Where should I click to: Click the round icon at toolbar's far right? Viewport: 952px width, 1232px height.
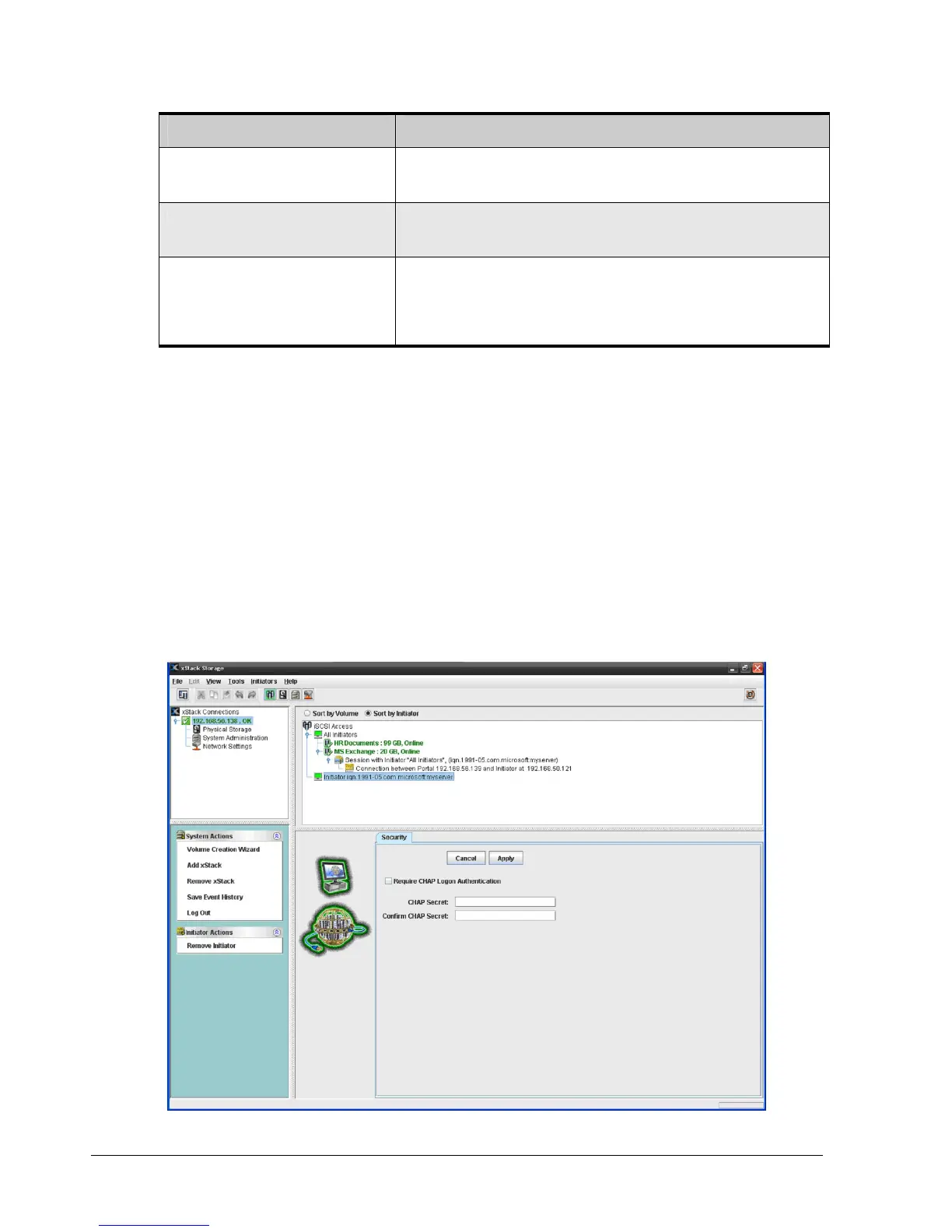pyautogui.click(x=751, y=695)
